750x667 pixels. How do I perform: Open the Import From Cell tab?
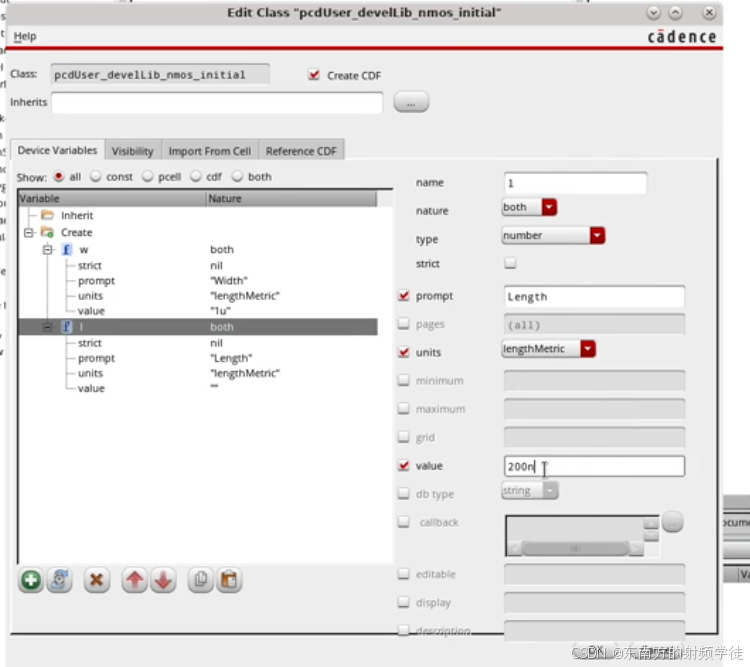[x=210, y=151]
